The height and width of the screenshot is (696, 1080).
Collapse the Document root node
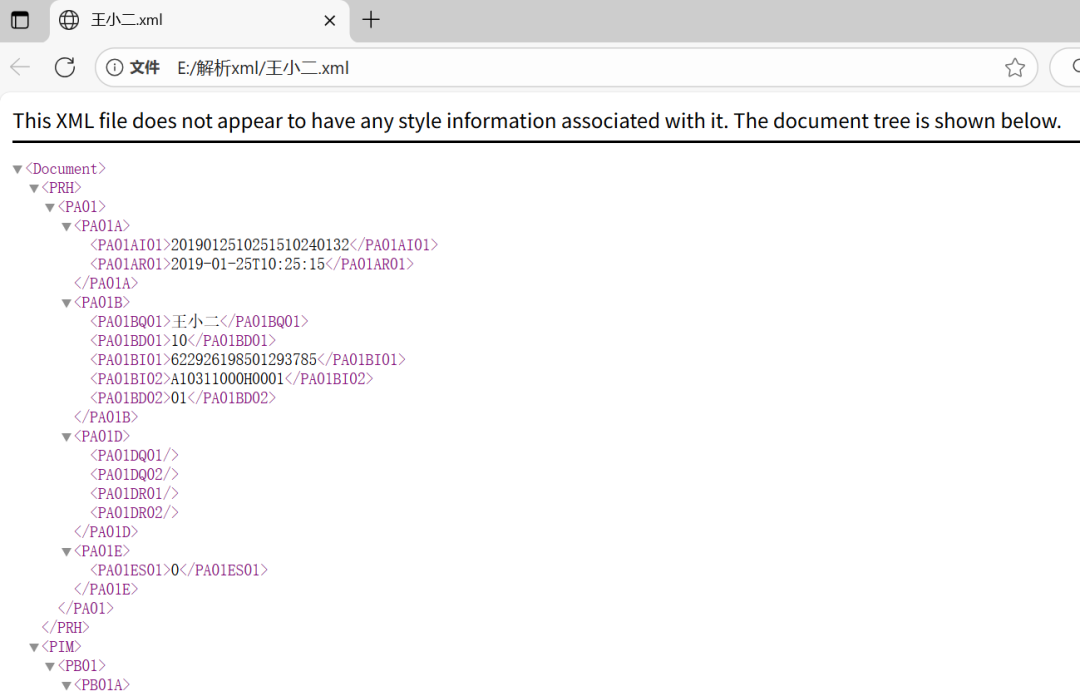pos(17,170)
